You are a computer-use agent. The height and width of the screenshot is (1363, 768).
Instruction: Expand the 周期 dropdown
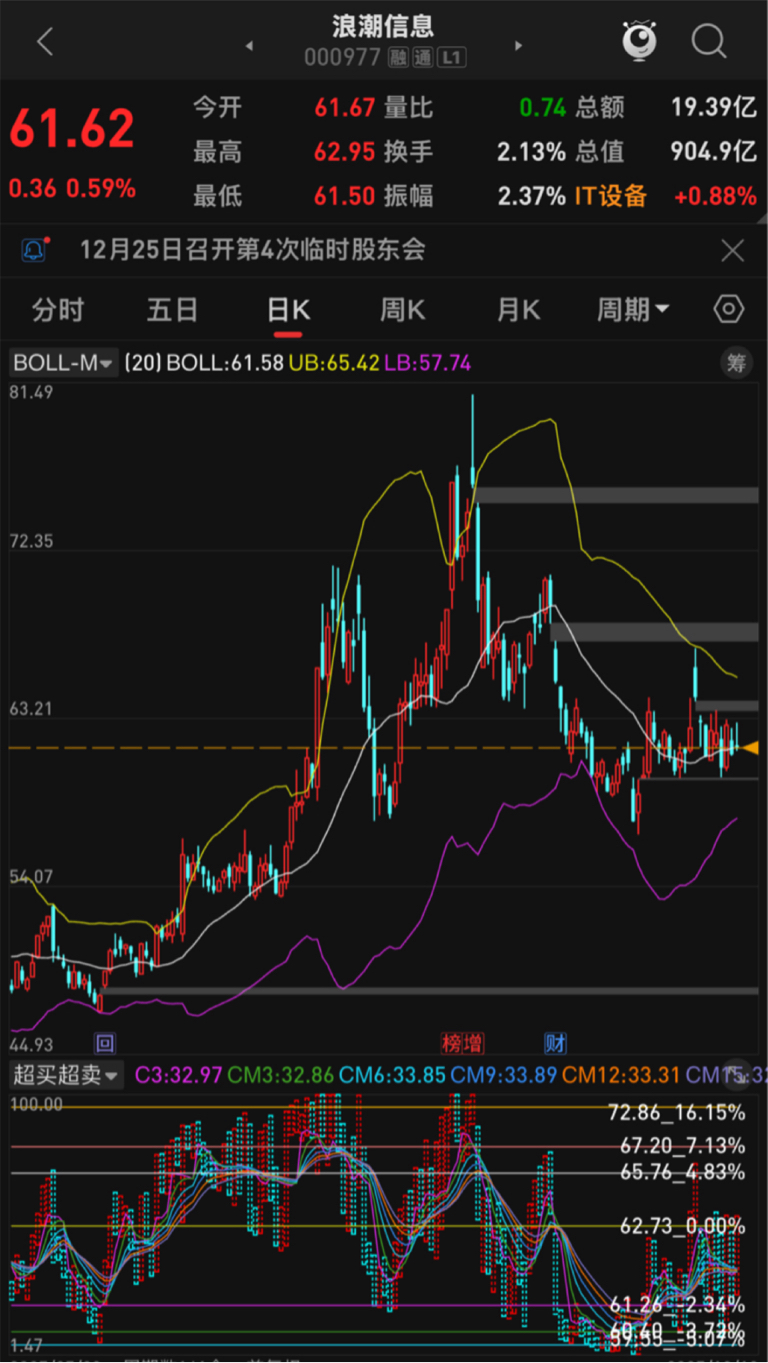(633, 310)
